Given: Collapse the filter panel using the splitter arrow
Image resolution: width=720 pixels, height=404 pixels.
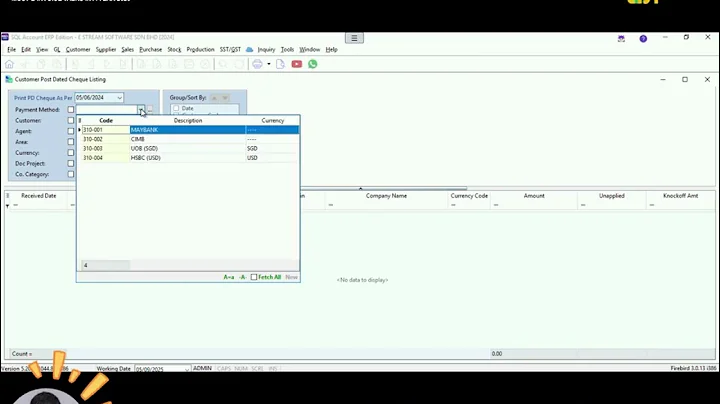Looking at the screenshot, I should pyautogui.click(x=360, y=188).
